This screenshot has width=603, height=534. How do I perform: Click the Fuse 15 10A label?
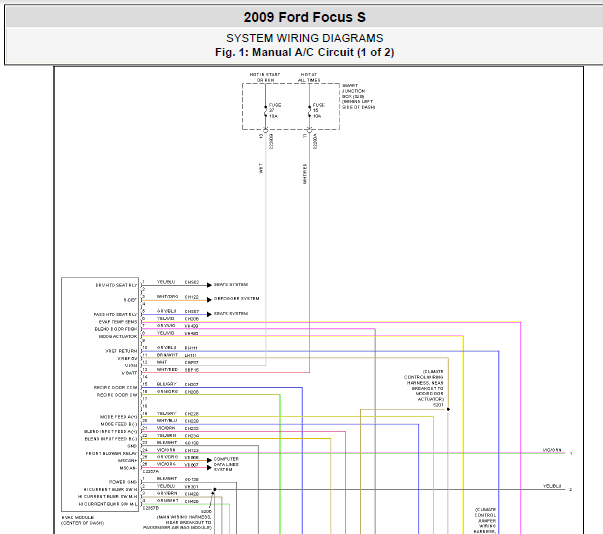(318, 110)
